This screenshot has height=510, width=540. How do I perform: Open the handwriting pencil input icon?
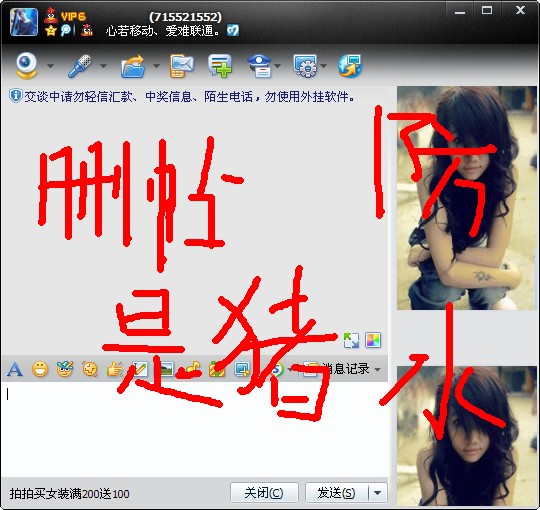[140, 370]
